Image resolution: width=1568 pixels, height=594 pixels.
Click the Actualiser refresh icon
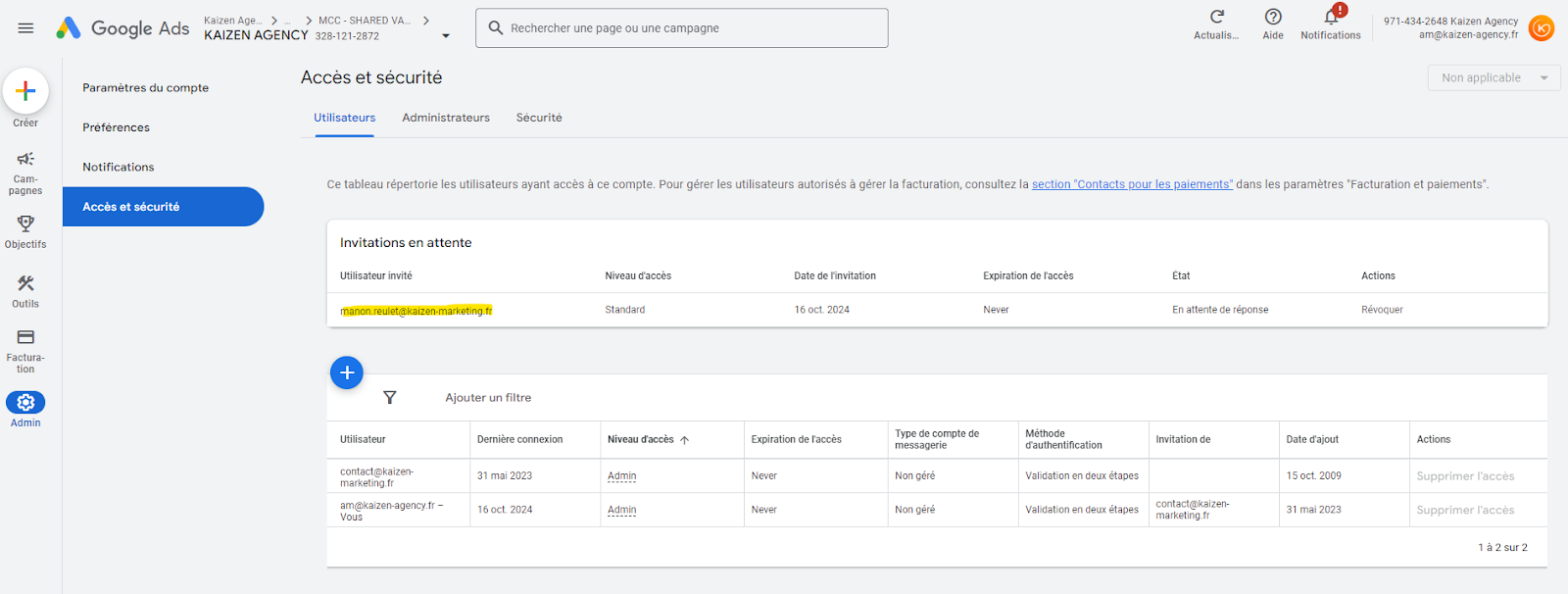1216,17
